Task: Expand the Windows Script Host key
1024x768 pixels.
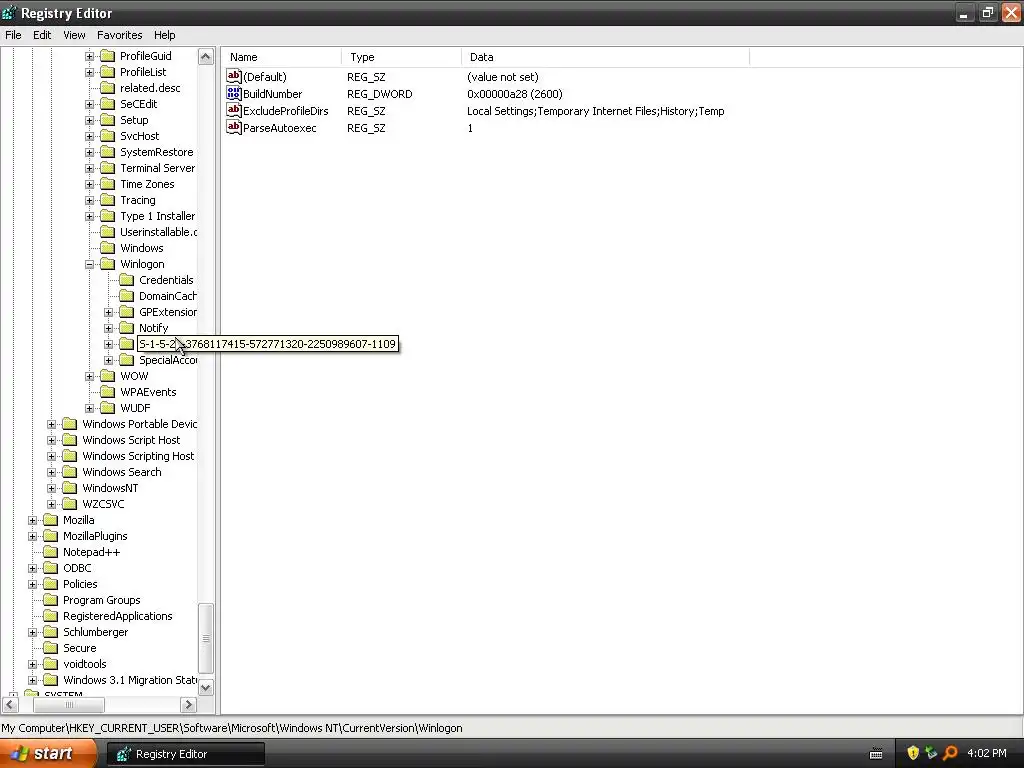Action: point(52,440)
